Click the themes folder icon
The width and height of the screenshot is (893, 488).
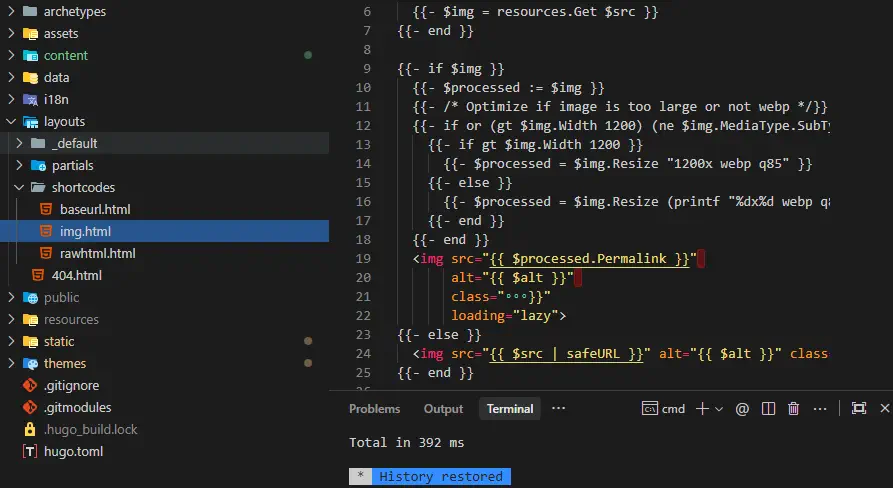coord(30,364)
